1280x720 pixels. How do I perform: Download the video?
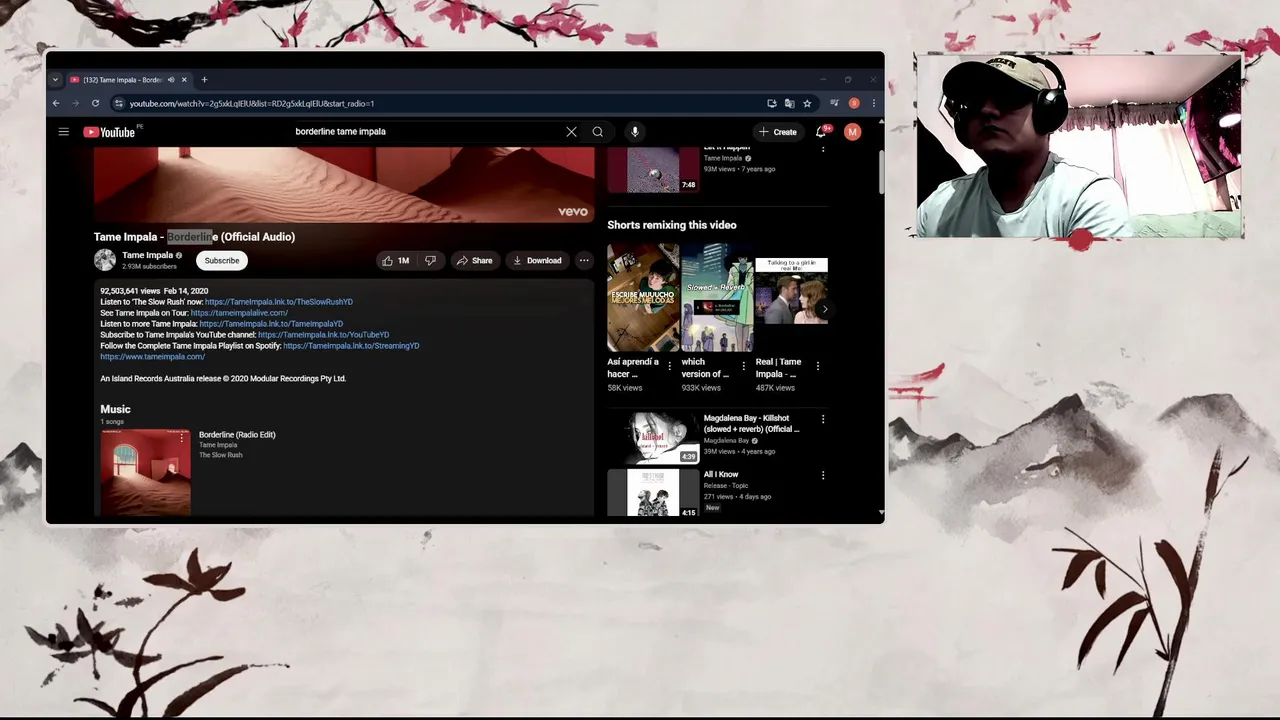[x=537, y=260]
